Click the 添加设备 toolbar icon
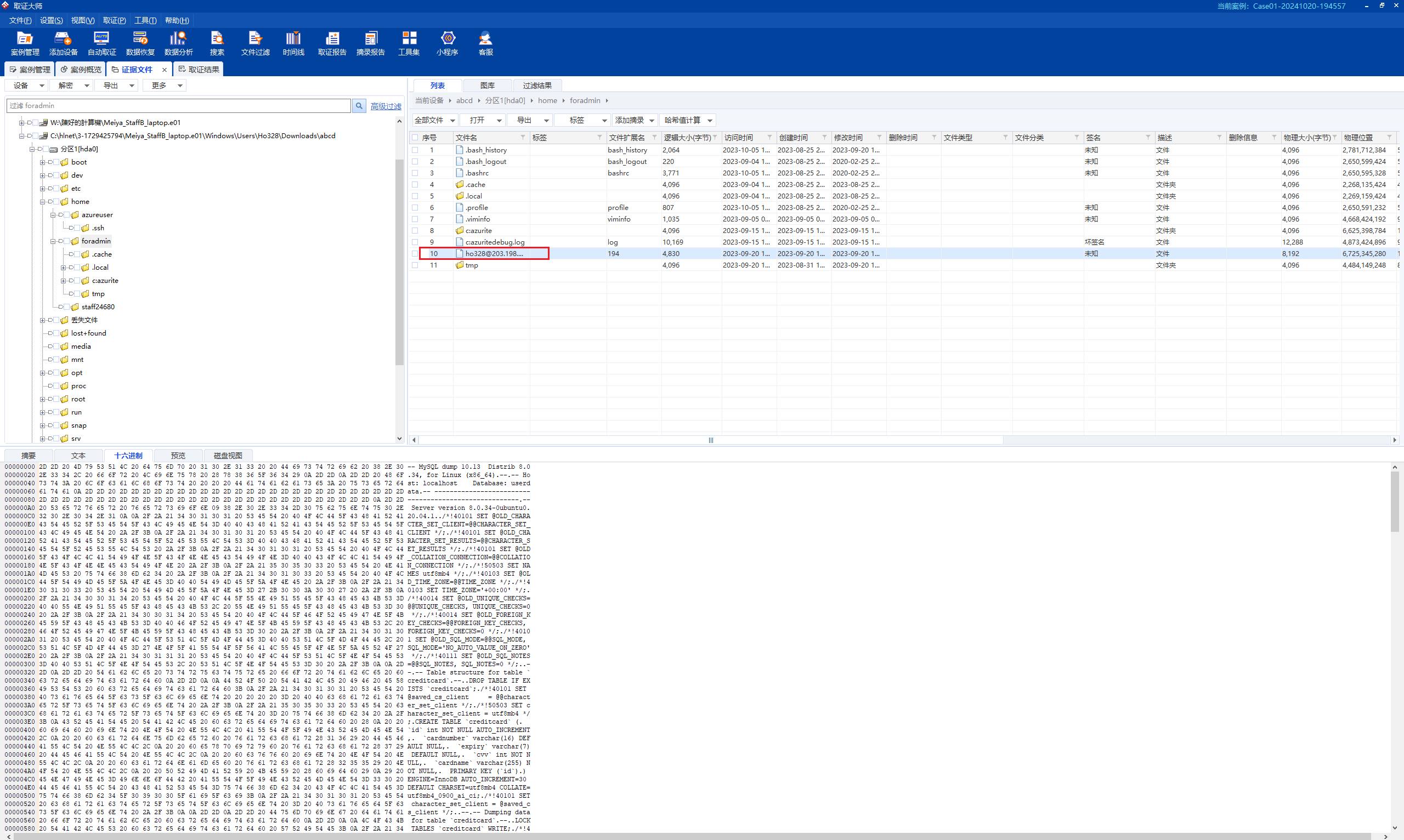The image size is (1404, 840). [x=64, y=43]
